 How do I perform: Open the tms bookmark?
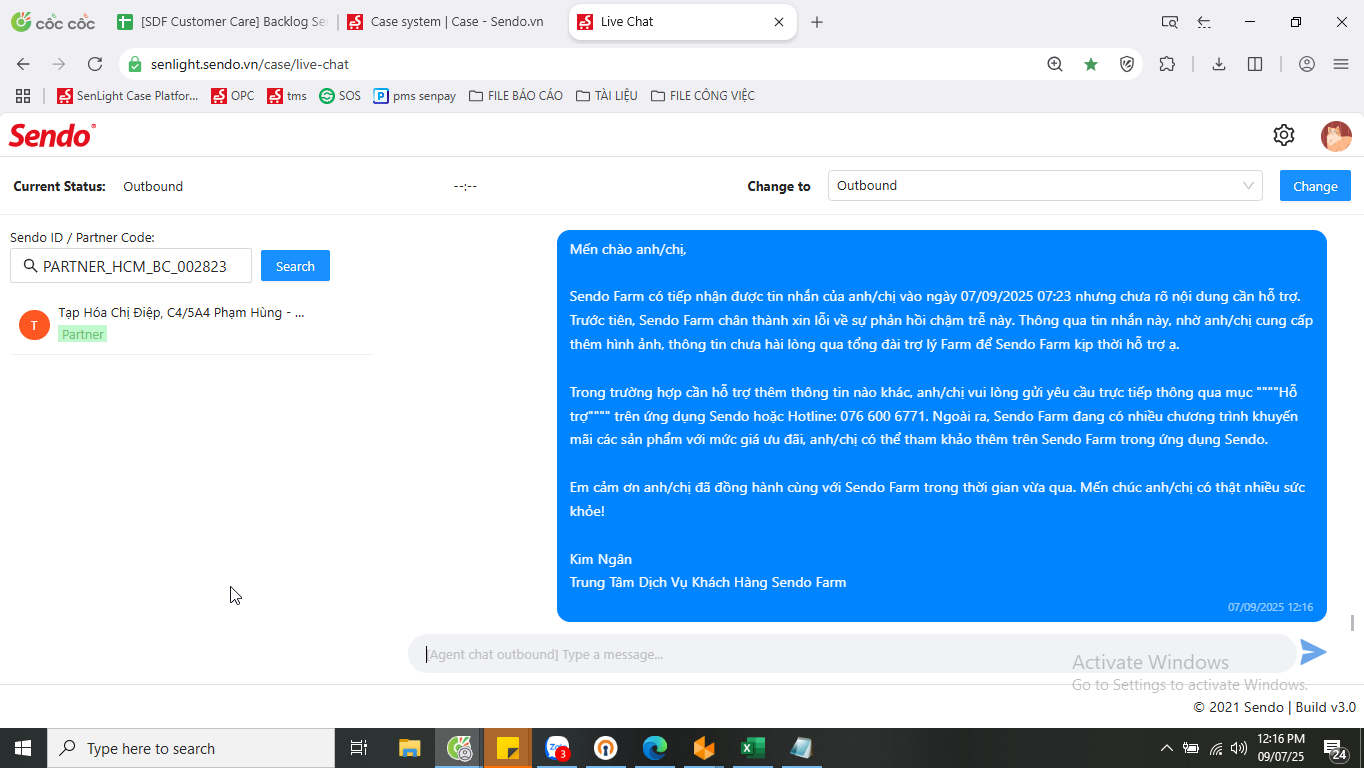tap(287, 96)
